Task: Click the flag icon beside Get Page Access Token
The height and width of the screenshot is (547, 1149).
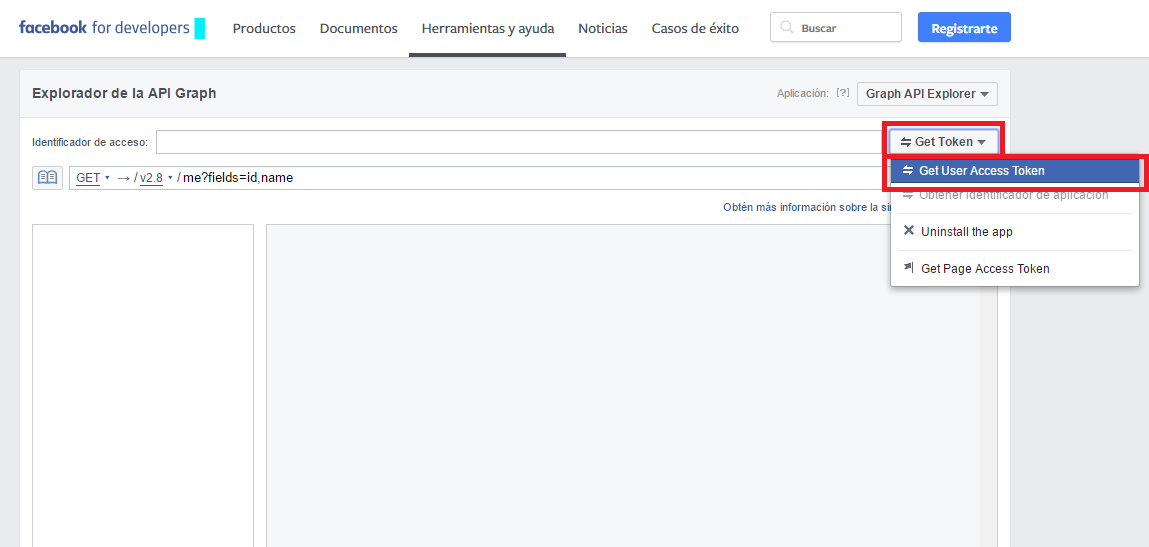Action: point(909,268)
